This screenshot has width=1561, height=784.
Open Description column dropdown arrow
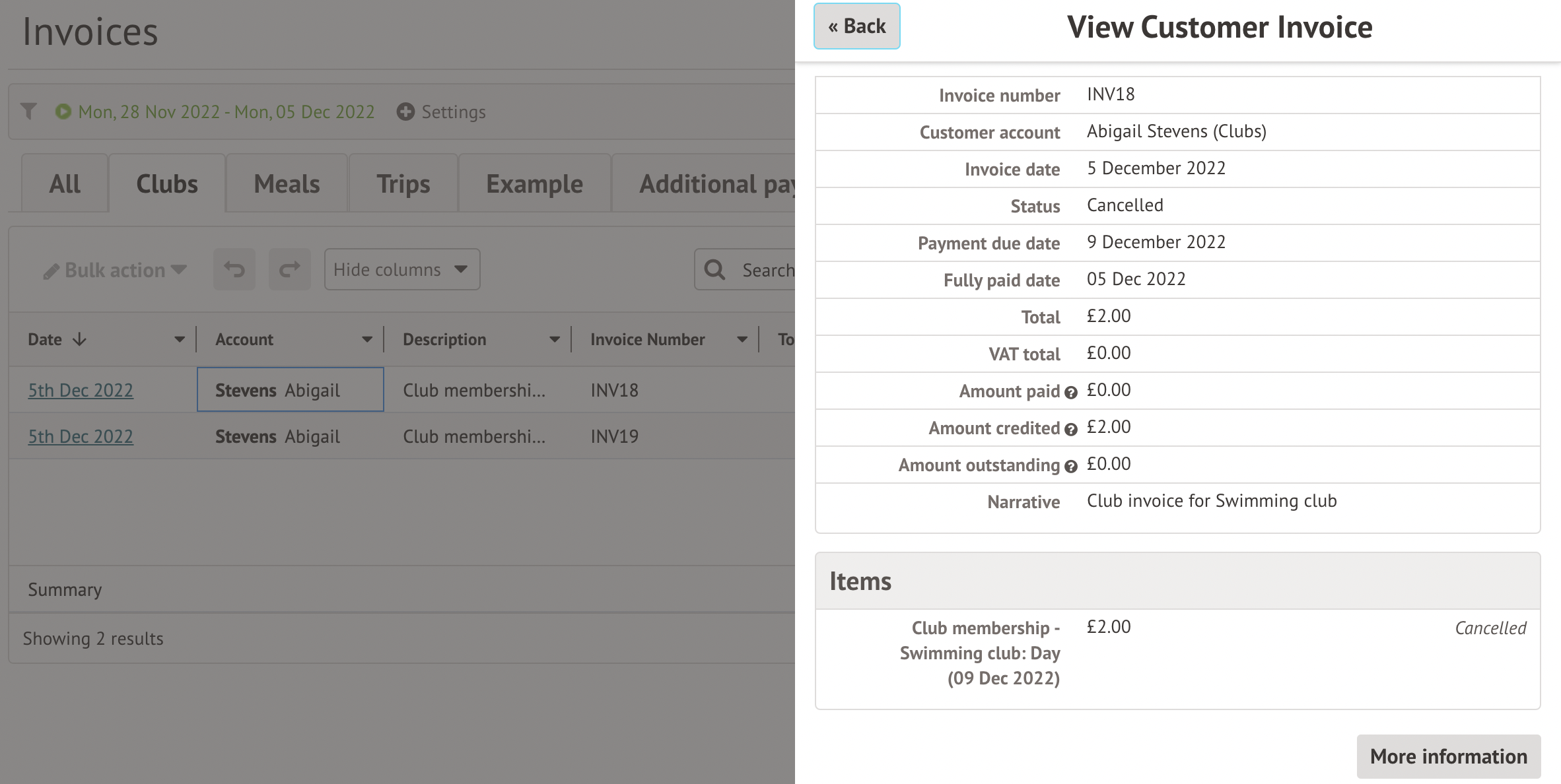[x=555, y=339]
